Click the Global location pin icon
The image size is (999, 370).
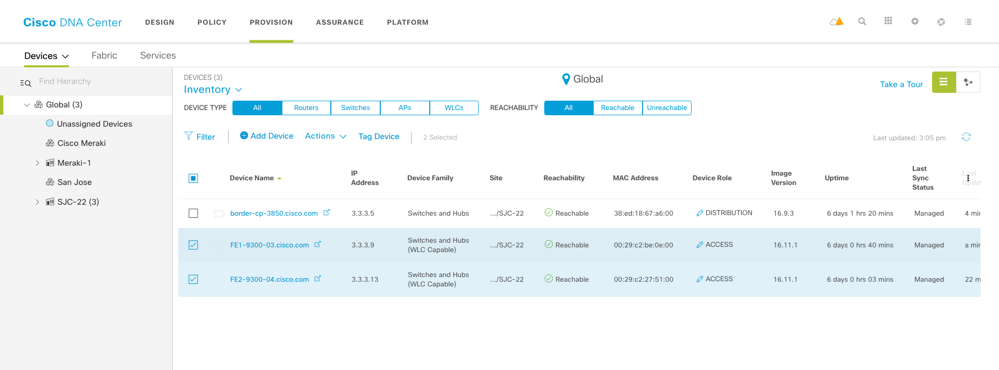click(565, 80)
